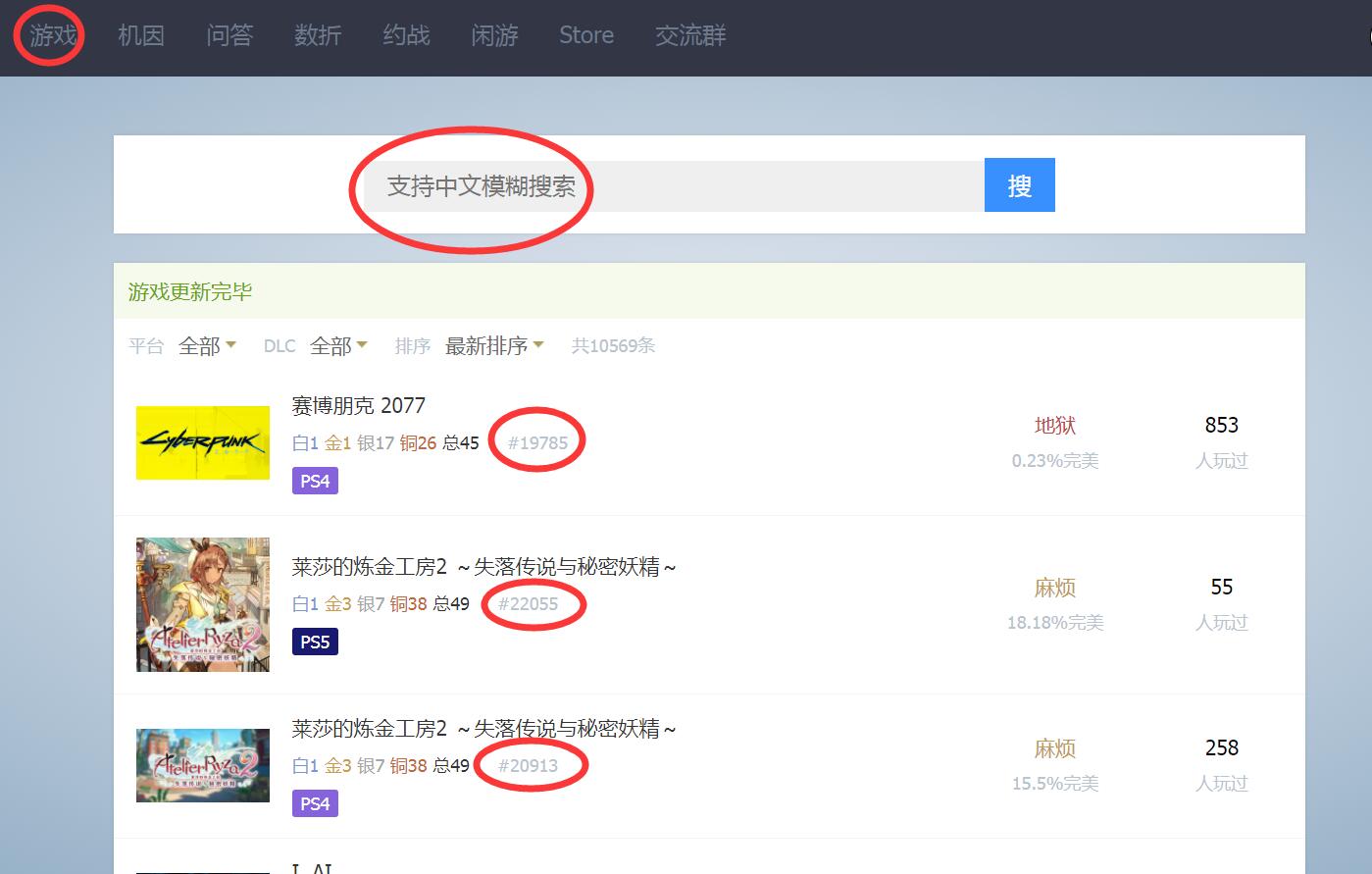Viewport: 1372px width, 874px height.
Task: Visit the Store page
Action: [x=586, y=36]
